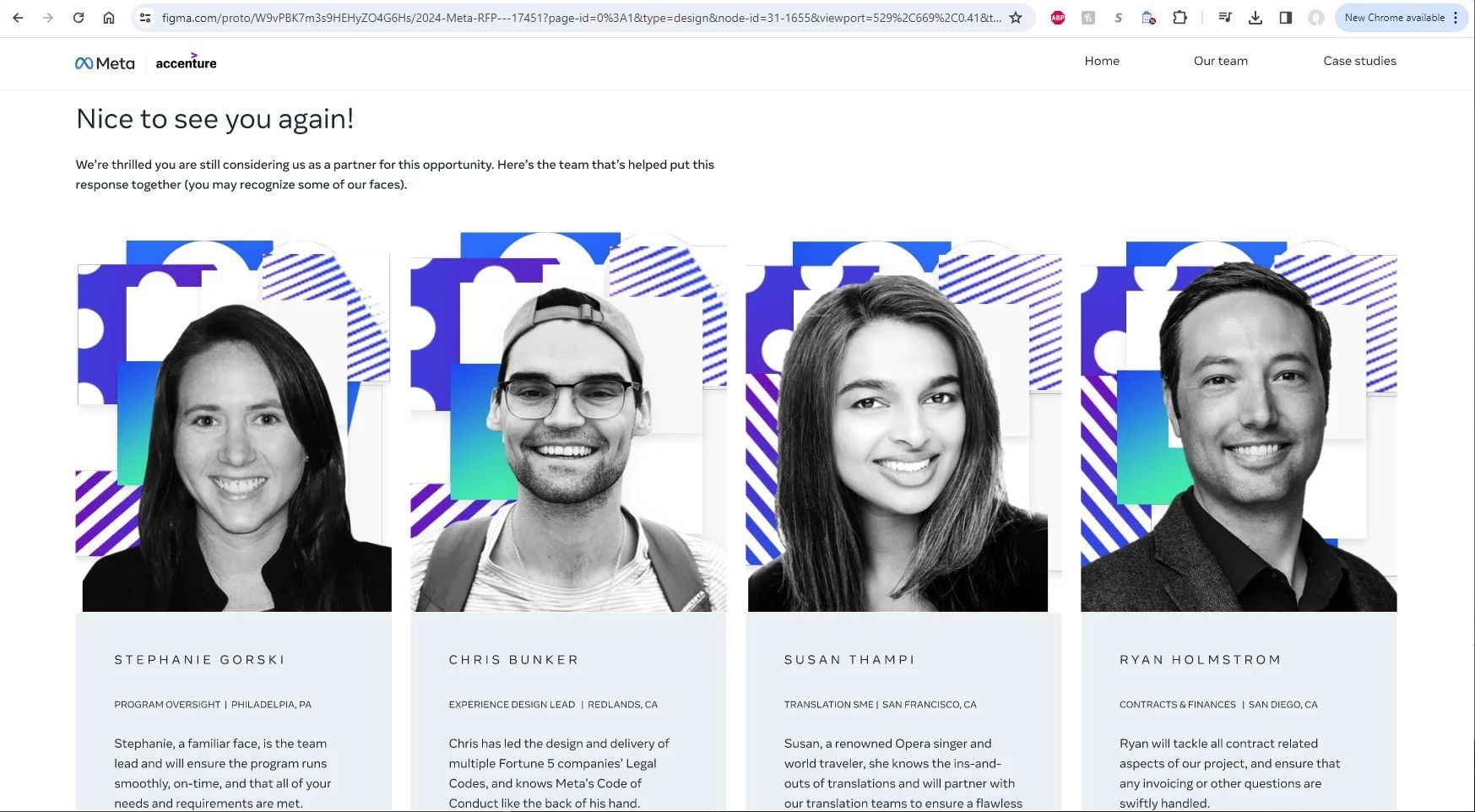Click the New Chrome available button
1475x812 pixels.
click(x=1395, y=18)
